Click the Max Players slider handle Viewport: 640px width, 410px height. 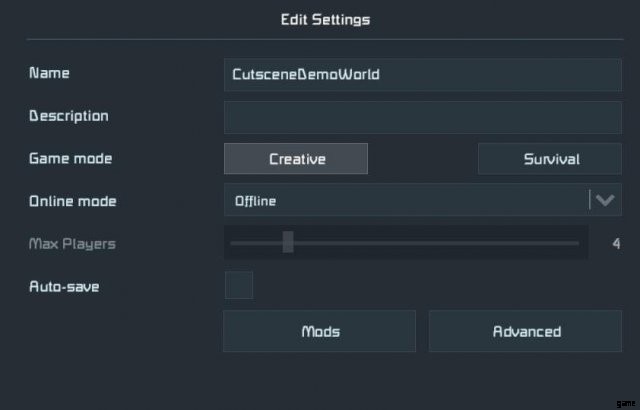(288, 242)
